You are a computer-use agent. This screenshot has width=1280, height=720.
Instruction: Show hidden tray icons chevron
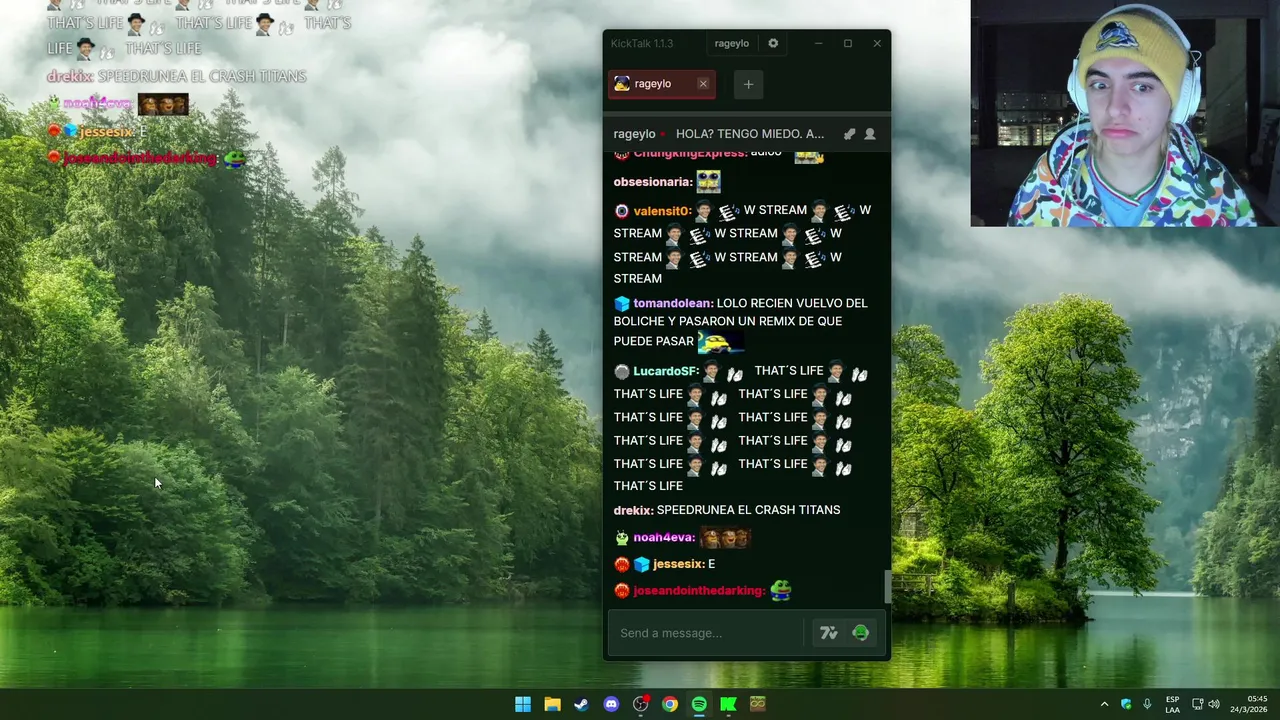point(1104,704)
